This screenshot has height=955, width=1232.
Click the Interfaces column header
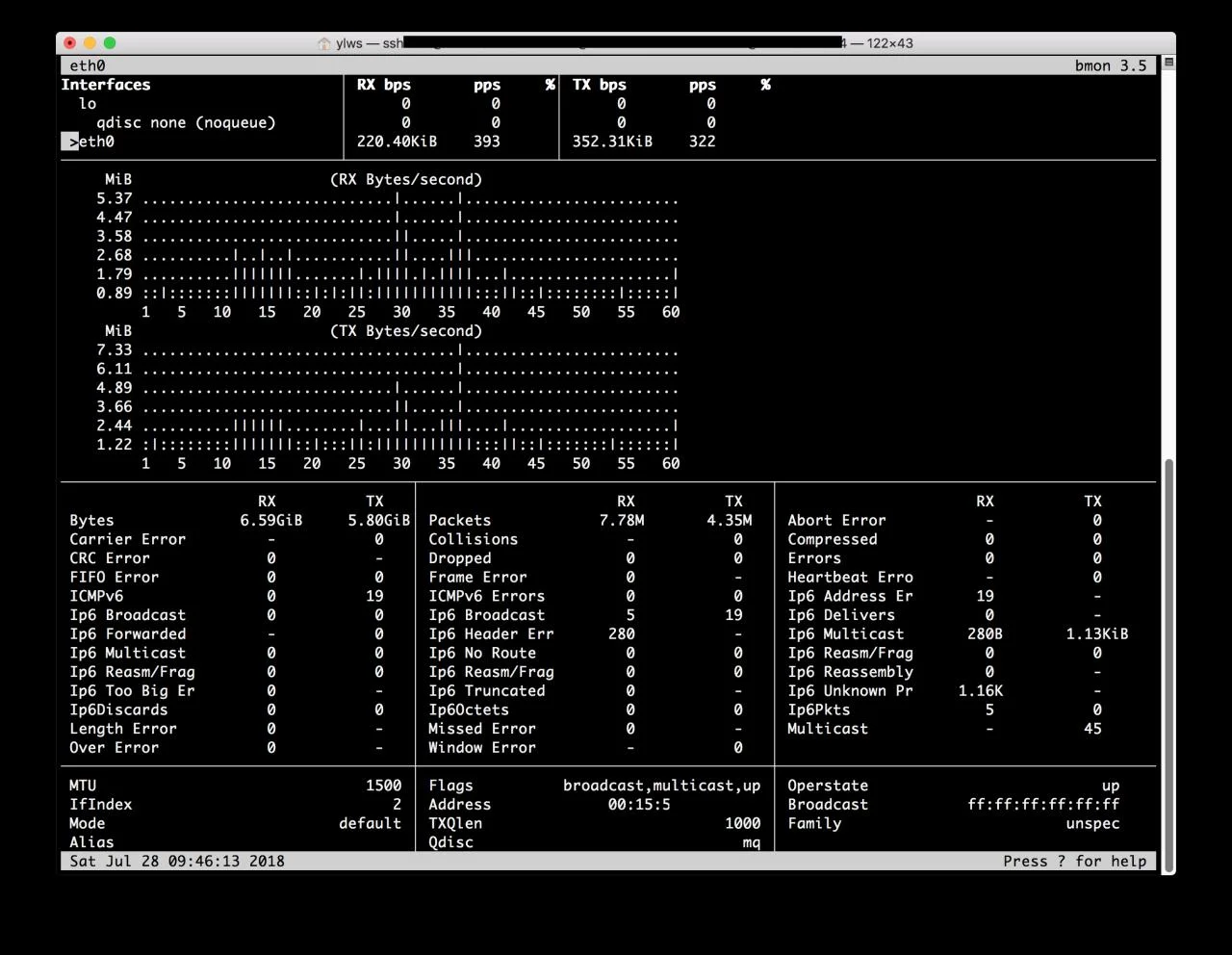click(106, 85)
